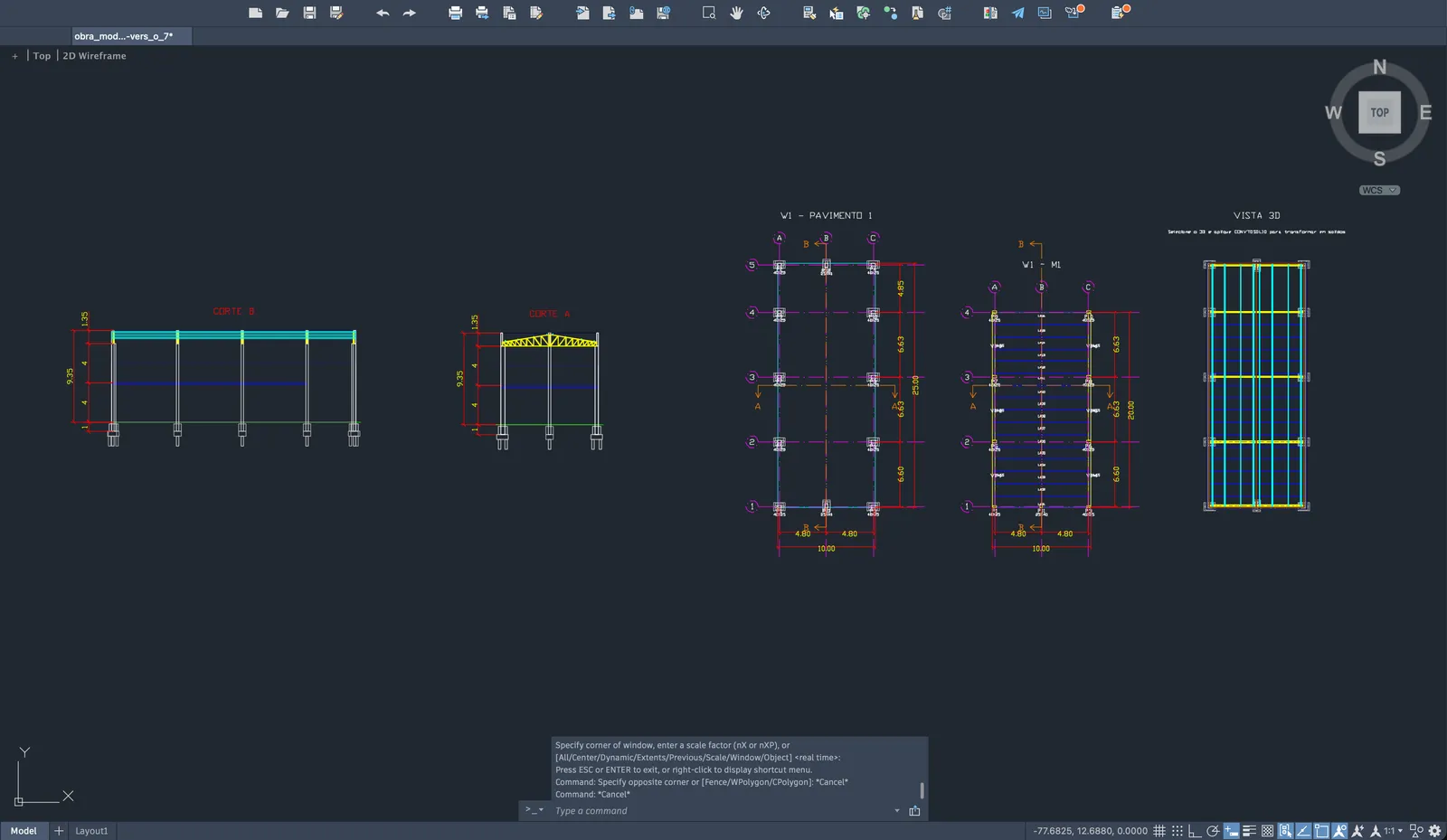Image resolution: width=1447 pixels, height=840 pixels.
Task: Select the Pan hand tool
Action: [x=736, y=13]
